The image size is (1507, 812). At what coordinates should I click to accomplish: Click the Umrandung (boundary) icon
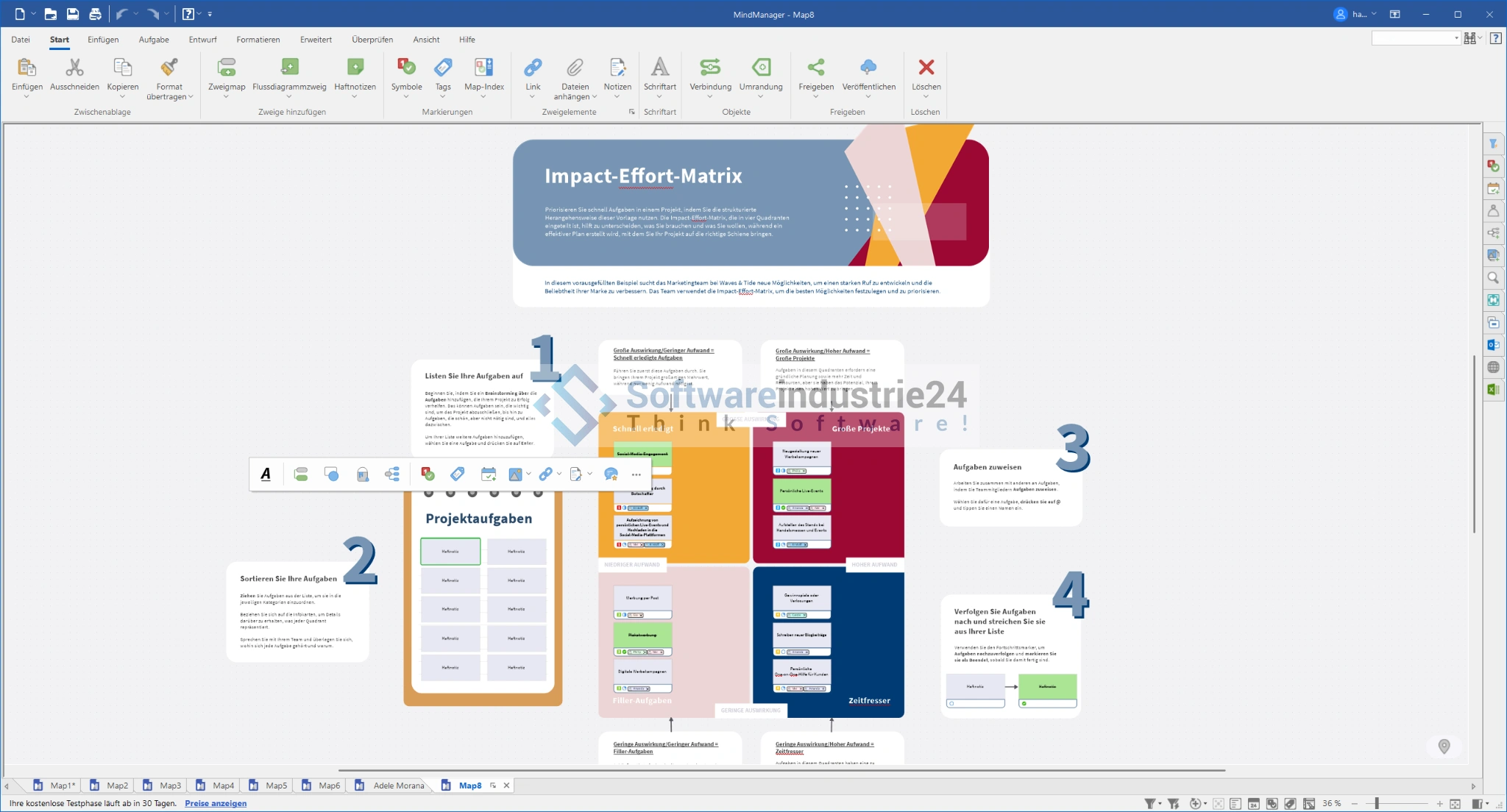pos(761,68)
